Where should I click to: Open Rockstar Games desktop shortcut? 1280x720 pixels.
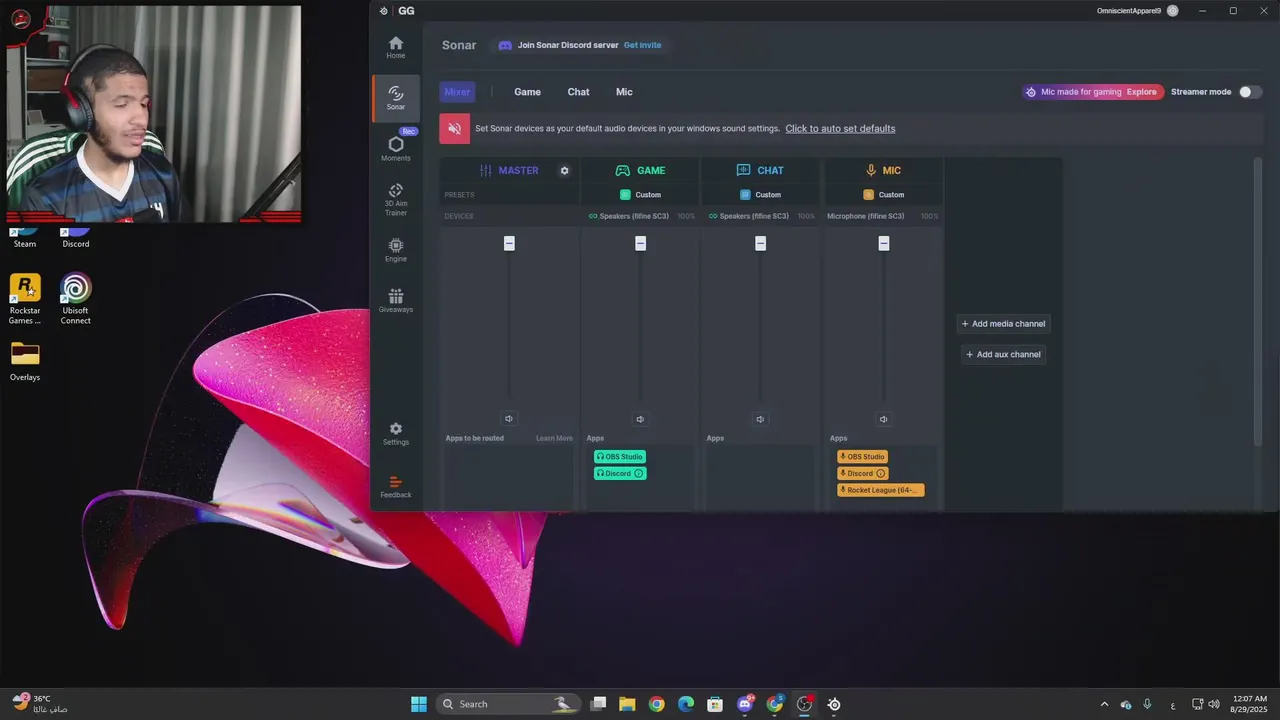coord(25,299)
